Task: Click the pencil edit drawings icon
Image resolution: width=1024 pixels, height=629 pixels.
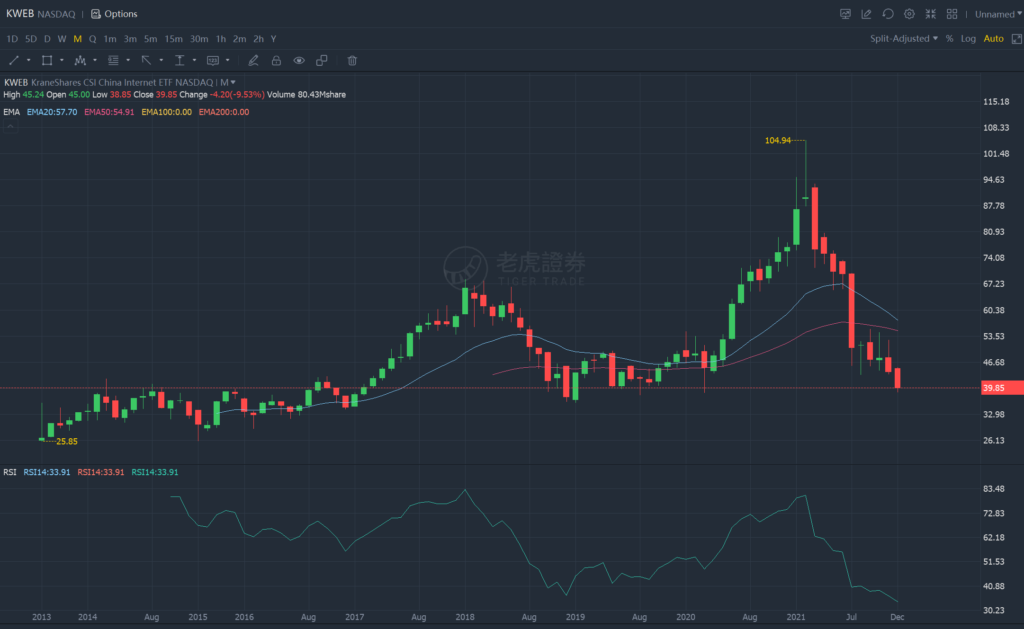Action: pos(253,60)
